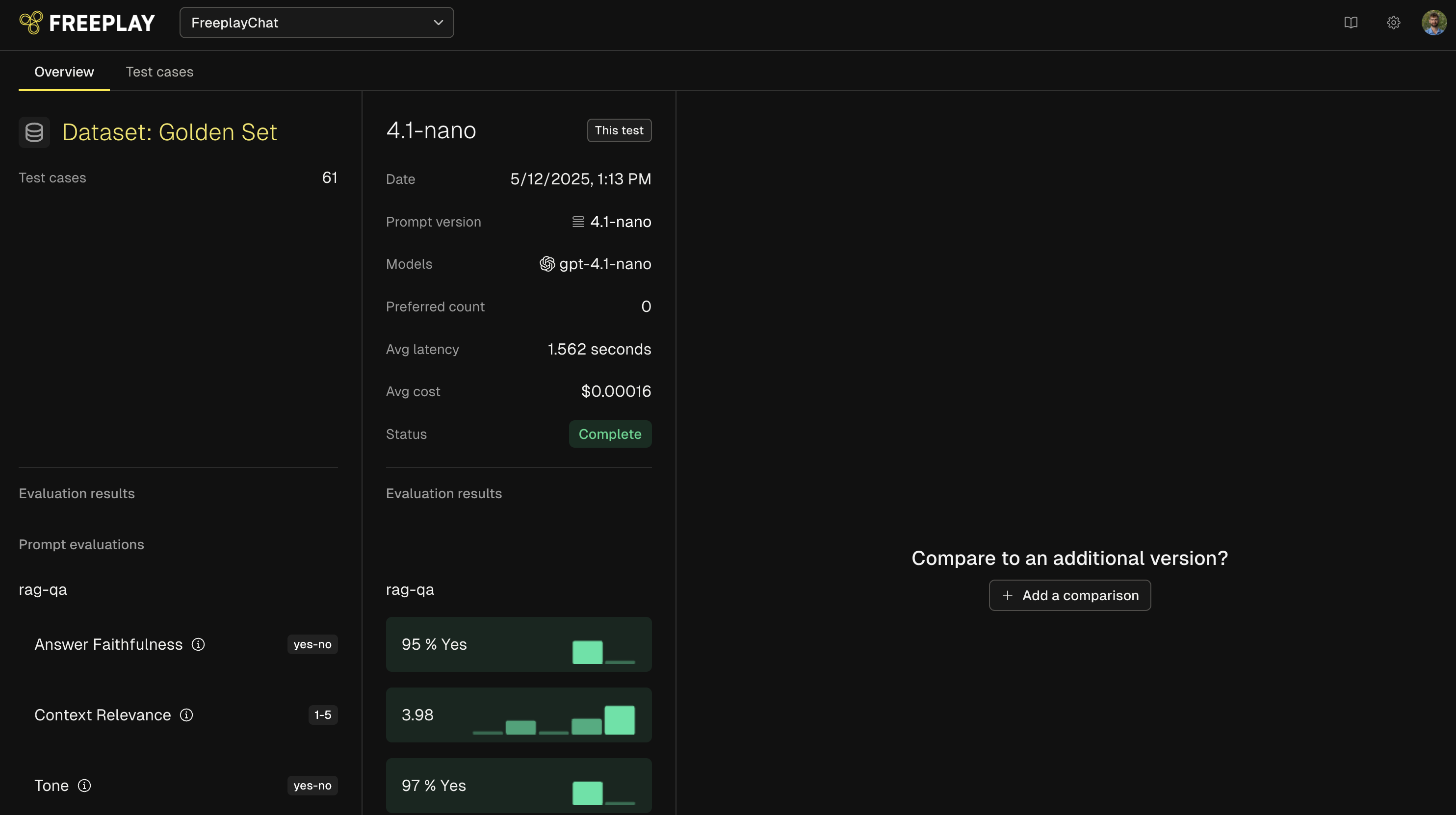
Task: Open the documentation book icon
Action: [1351, 23]
